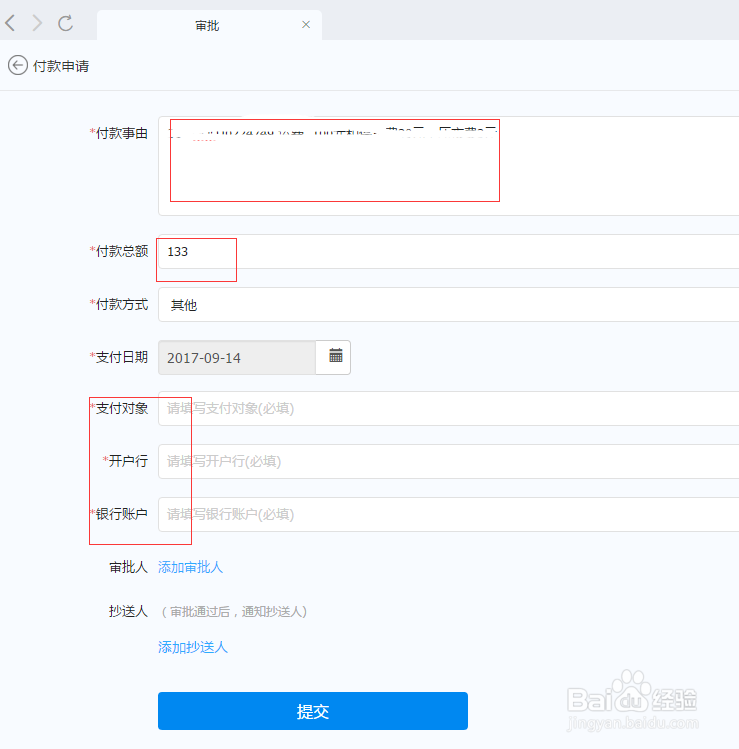Click the 审批人 label
This screenshot has height=749, width=739.
point(129,567)
